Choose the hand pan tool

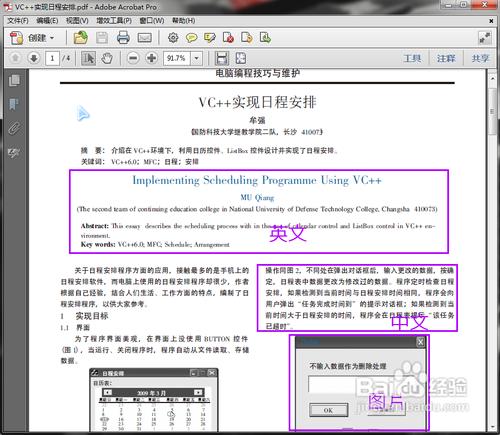point(107,58)
